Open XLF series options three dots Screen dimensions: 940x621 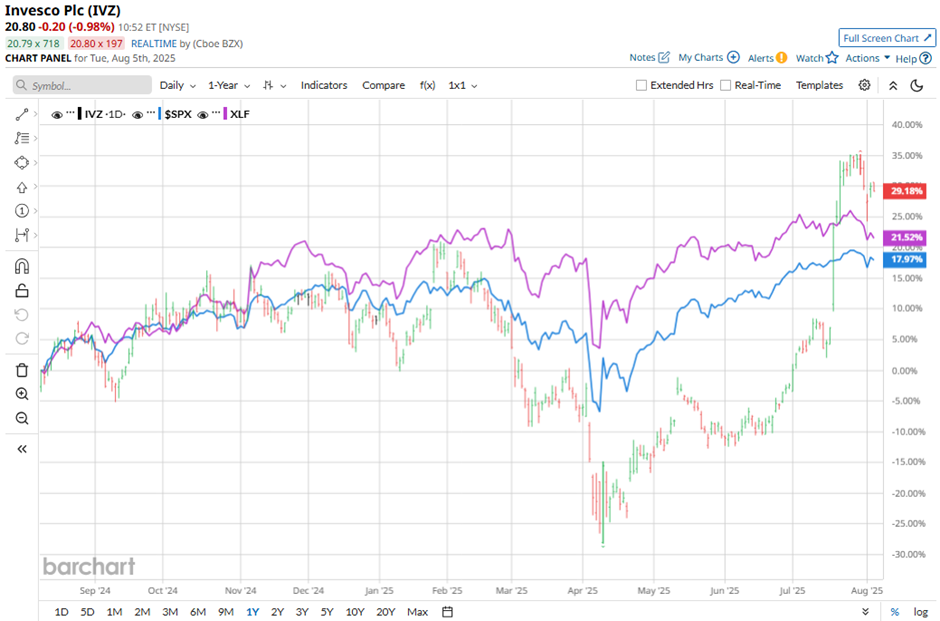[x=216, y=113]
